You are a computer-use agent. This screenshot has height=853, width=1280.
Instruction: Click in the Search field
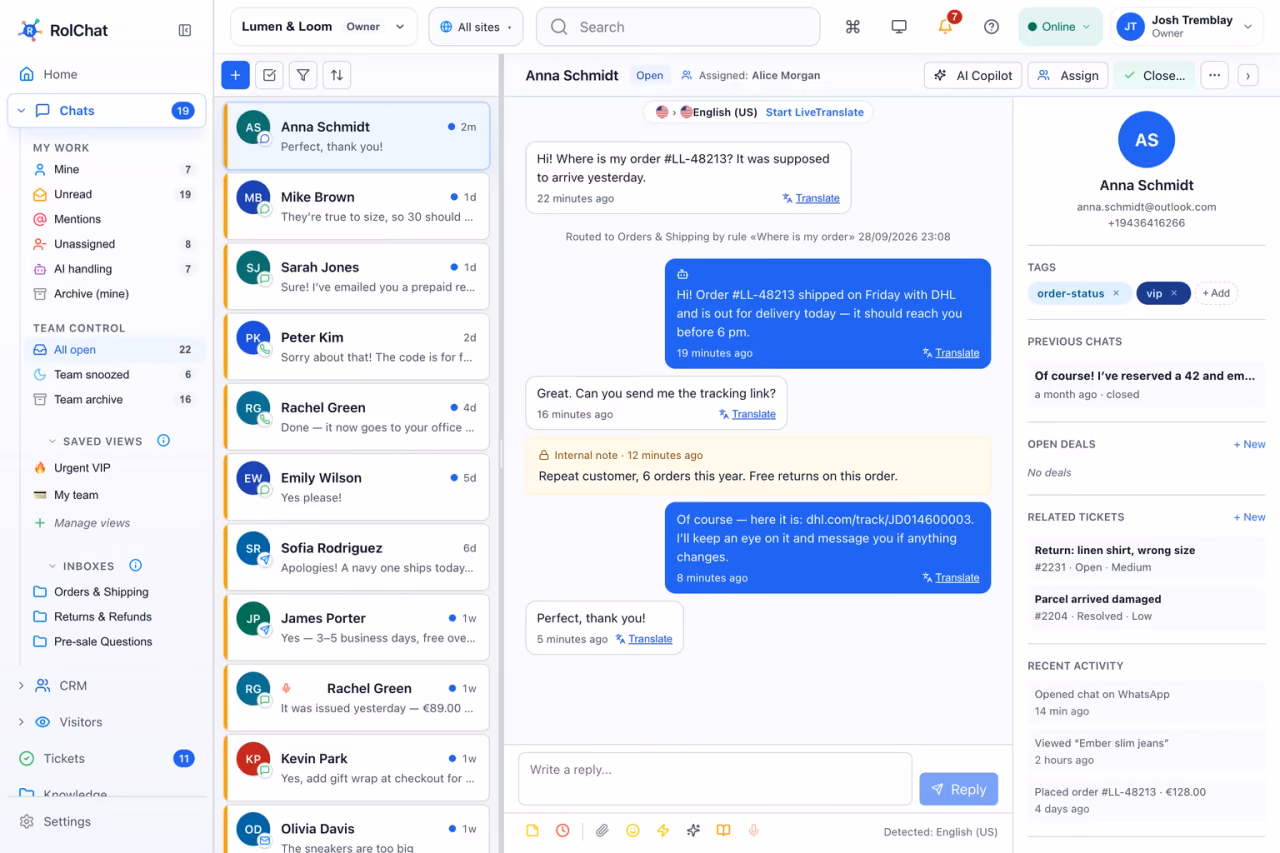(x=678, y=27)
